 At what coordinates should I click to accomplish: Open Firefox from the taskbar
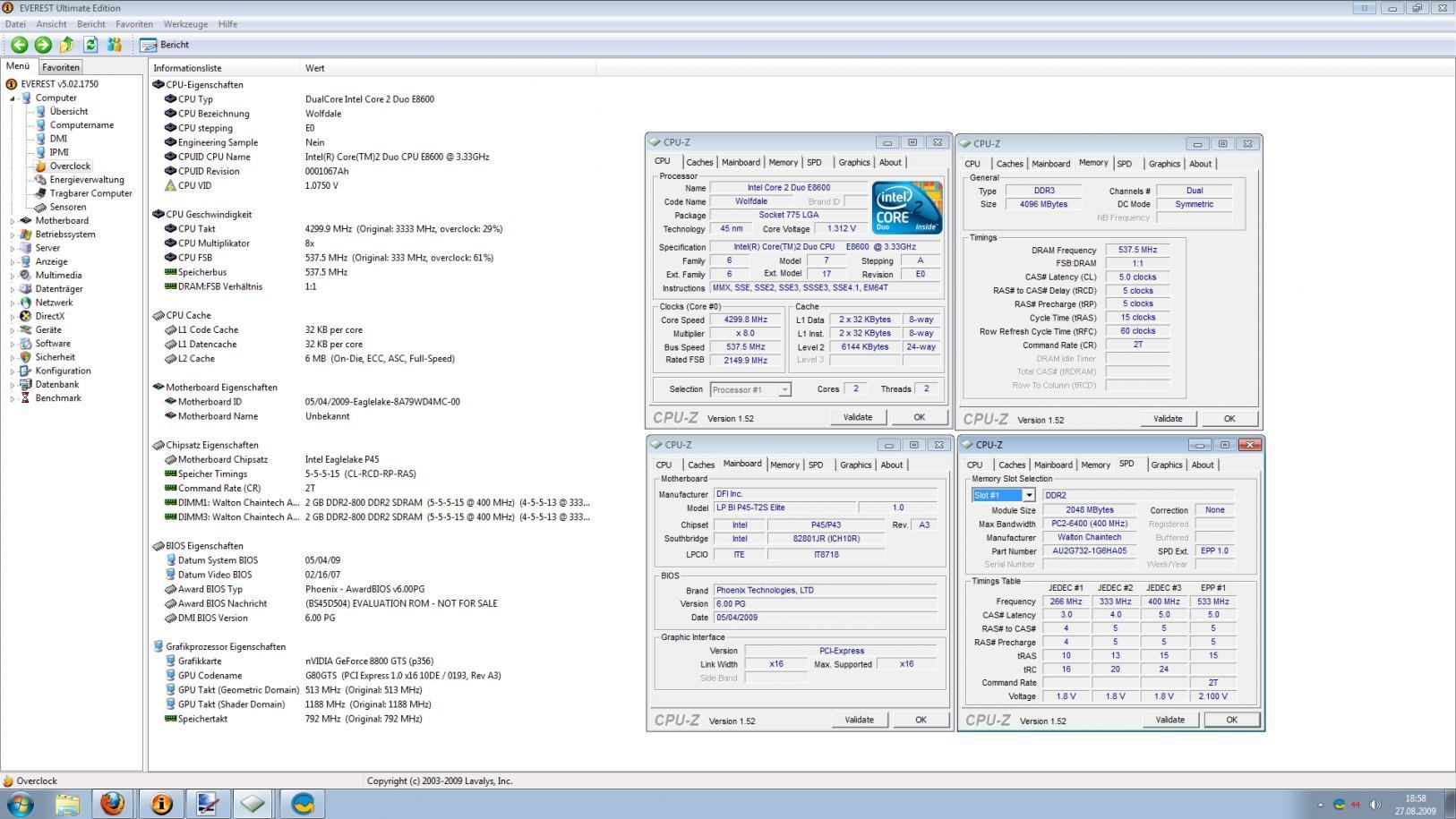[x=113, y=803]
